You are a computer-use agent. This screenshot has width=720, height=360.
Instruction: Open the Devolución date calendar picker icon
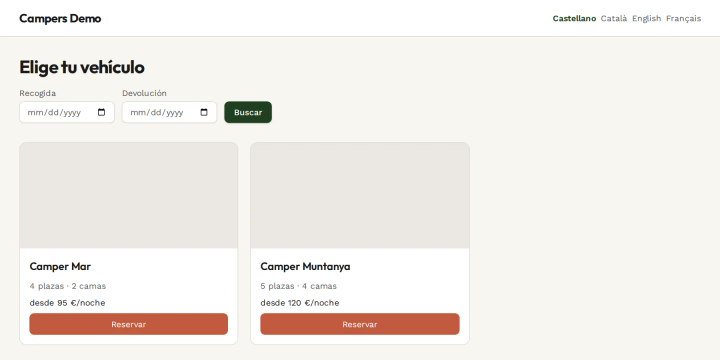point(204,112)
